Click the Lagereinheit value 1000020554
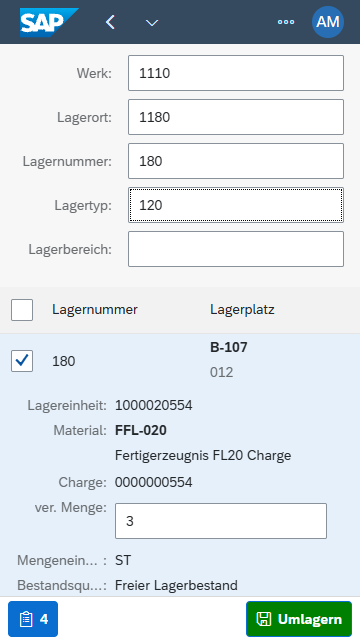 coord(153,405)
